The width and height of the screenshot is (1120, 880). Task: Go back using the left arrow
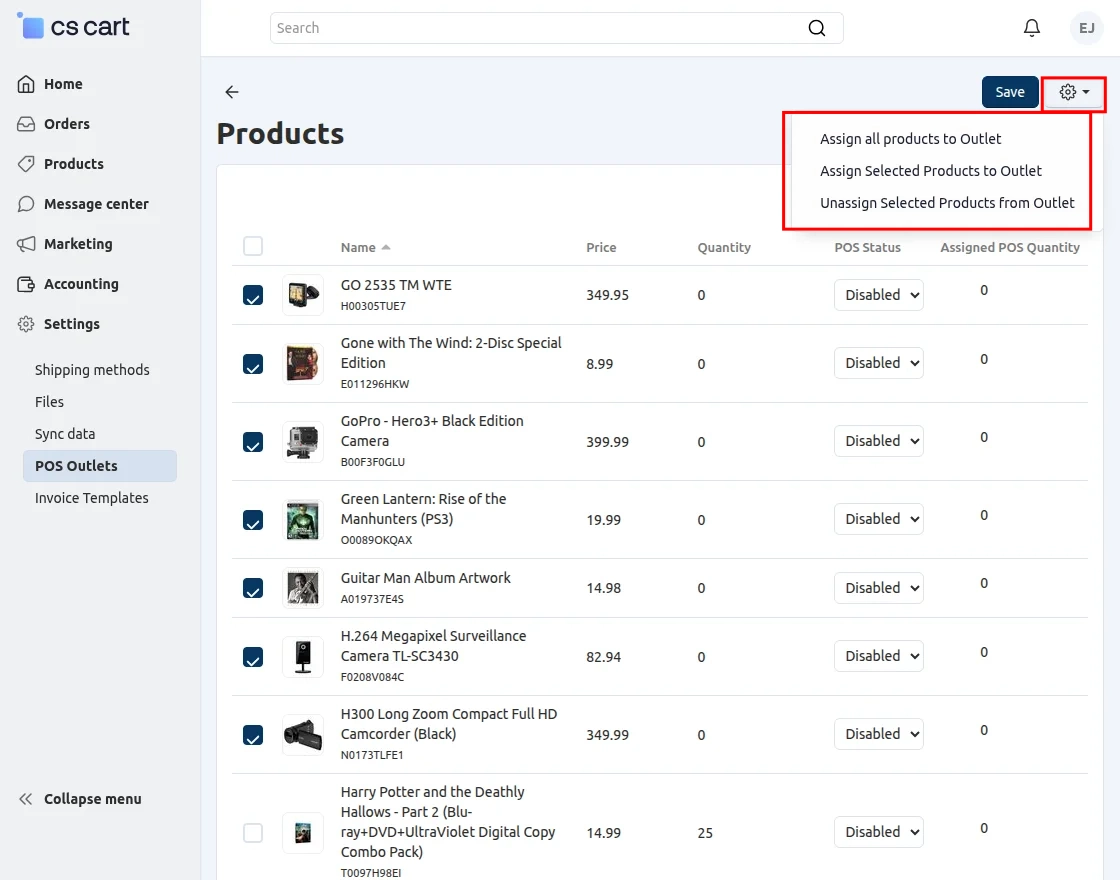pos(232,92)
